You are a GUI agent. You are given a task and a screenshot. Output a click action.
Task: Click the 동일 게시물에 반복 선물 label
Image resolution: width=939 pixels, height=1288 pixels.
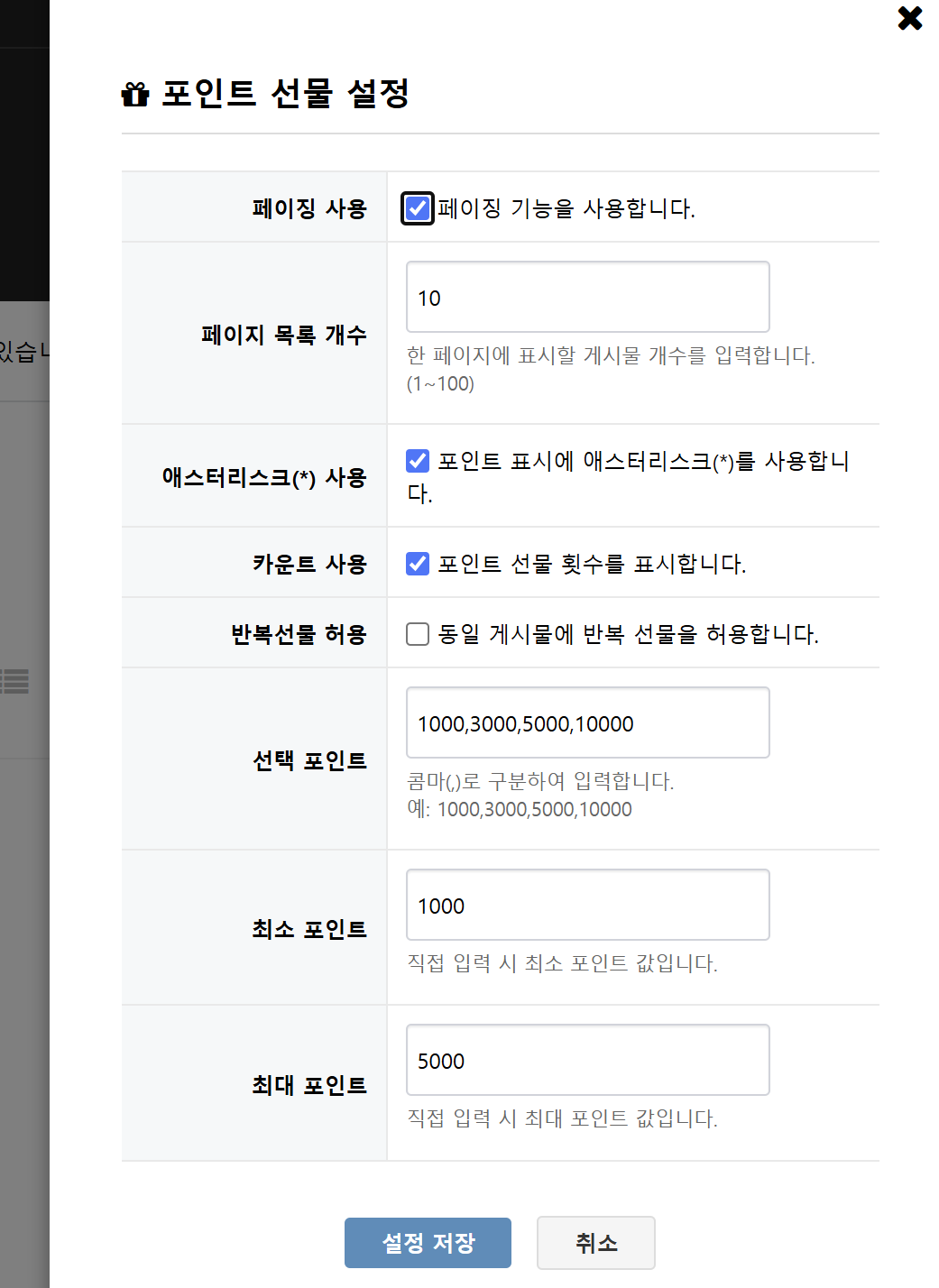(628, 634)
